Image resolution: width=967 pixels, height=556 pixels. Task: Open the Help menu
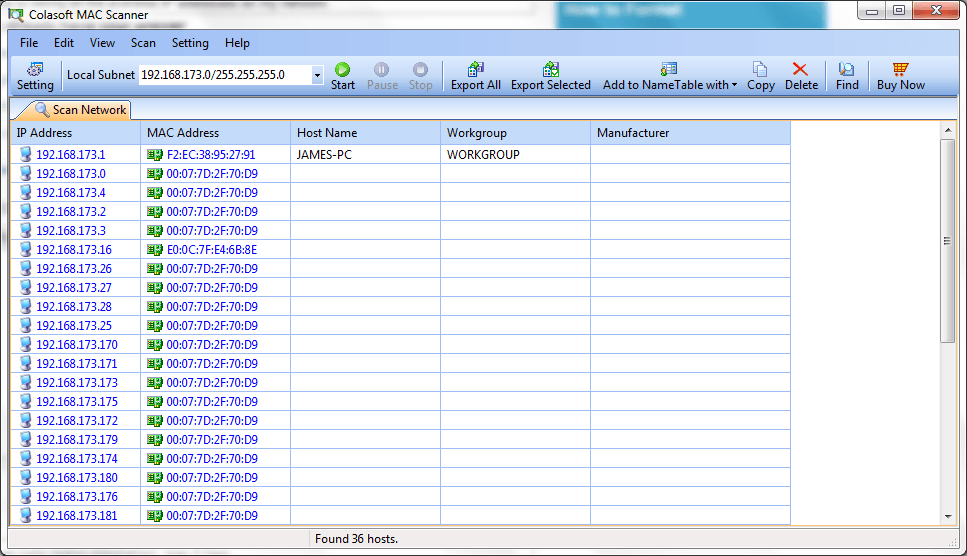(x=237, y=43)
